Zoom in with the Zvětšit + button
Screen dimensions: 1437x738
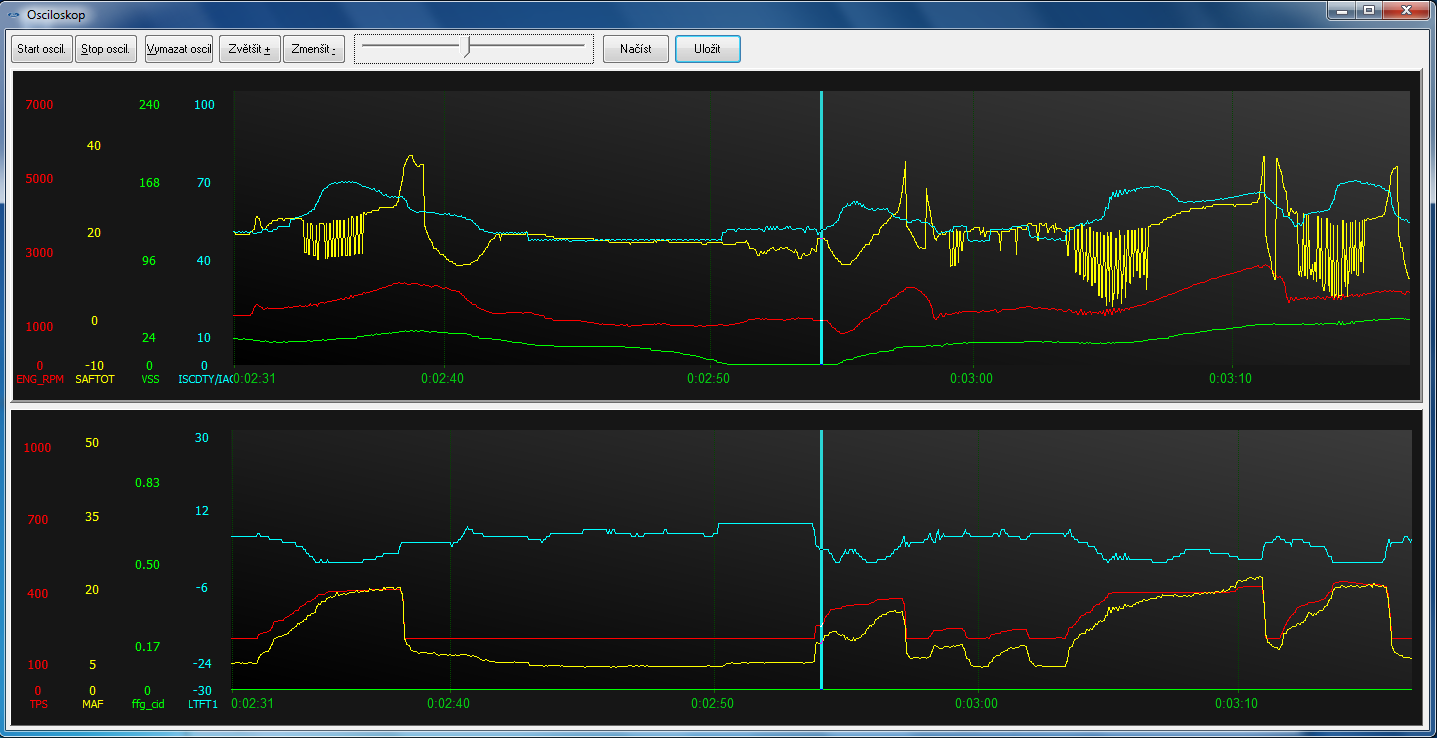pos(249,49)
